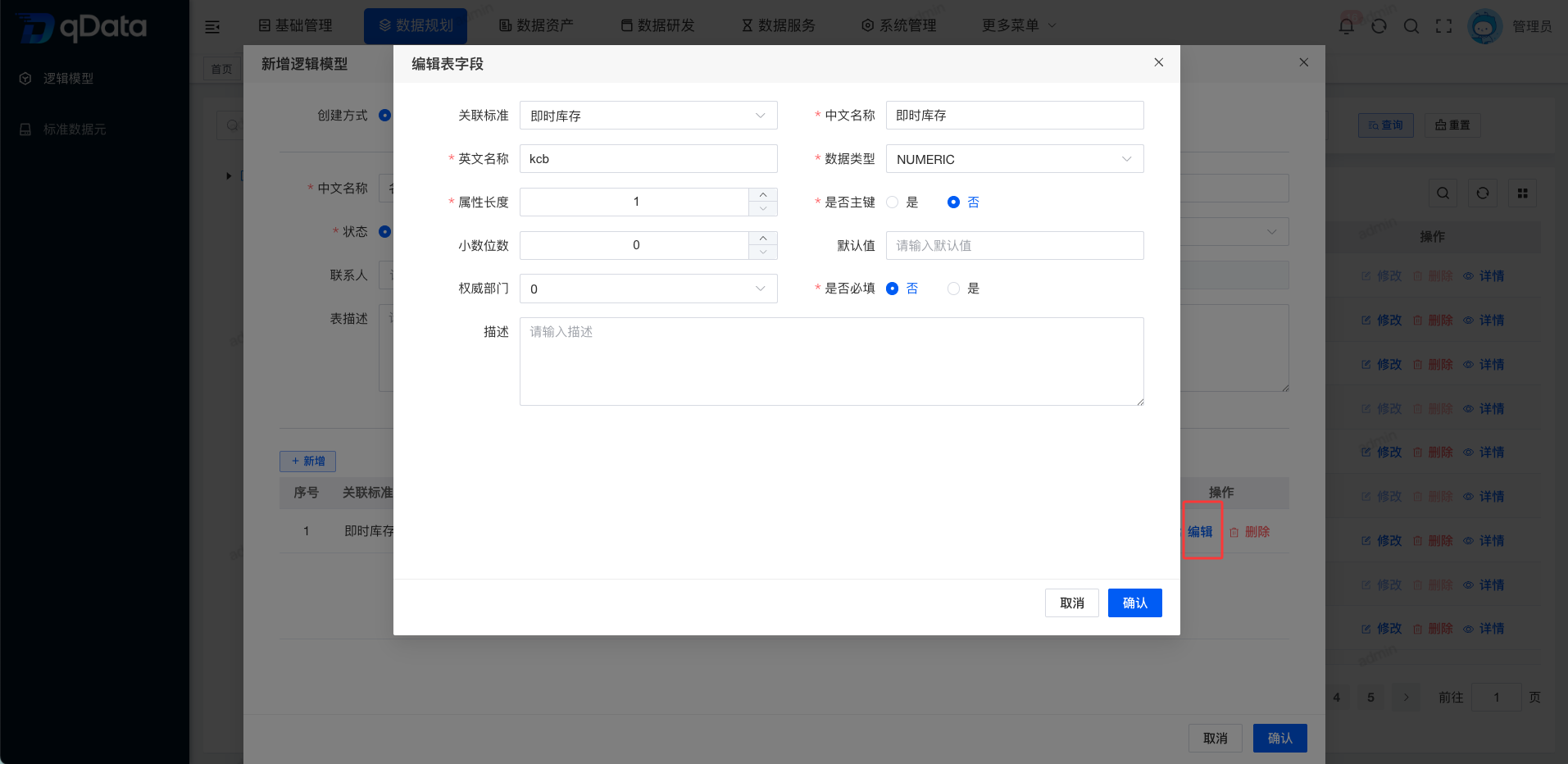
Task: Decrease 属性长度 with down arrow
Action: coord(763,209)
